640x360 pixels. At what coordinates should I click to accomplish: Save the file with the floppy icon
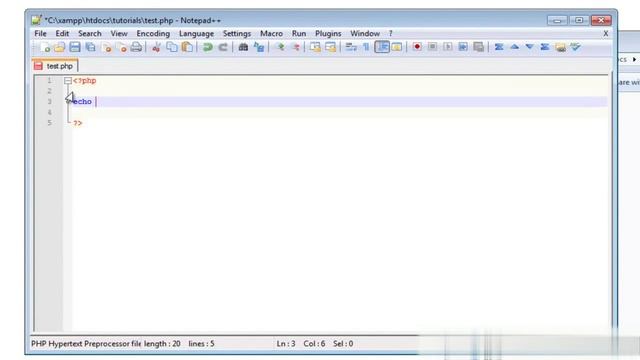[x=75, y=47]
